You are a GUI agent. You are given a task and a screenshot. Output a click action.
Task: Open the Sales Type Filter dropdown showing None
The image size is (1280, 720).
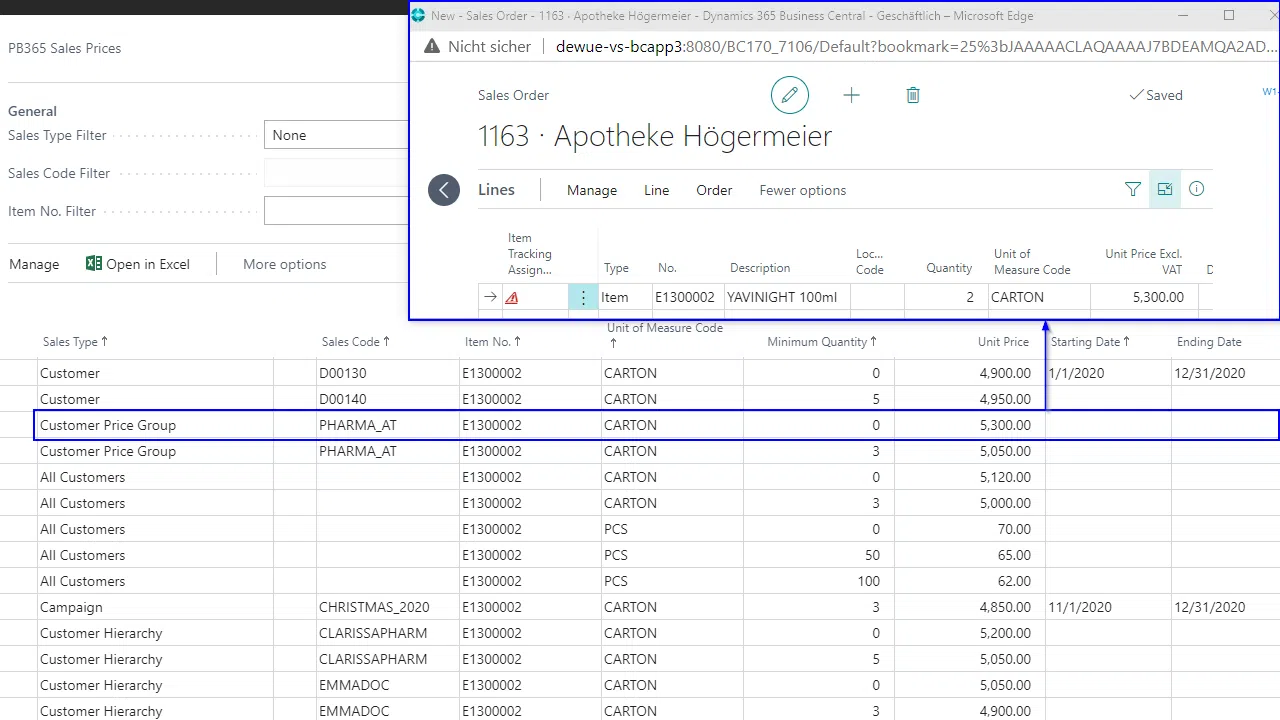click(336, 135)
